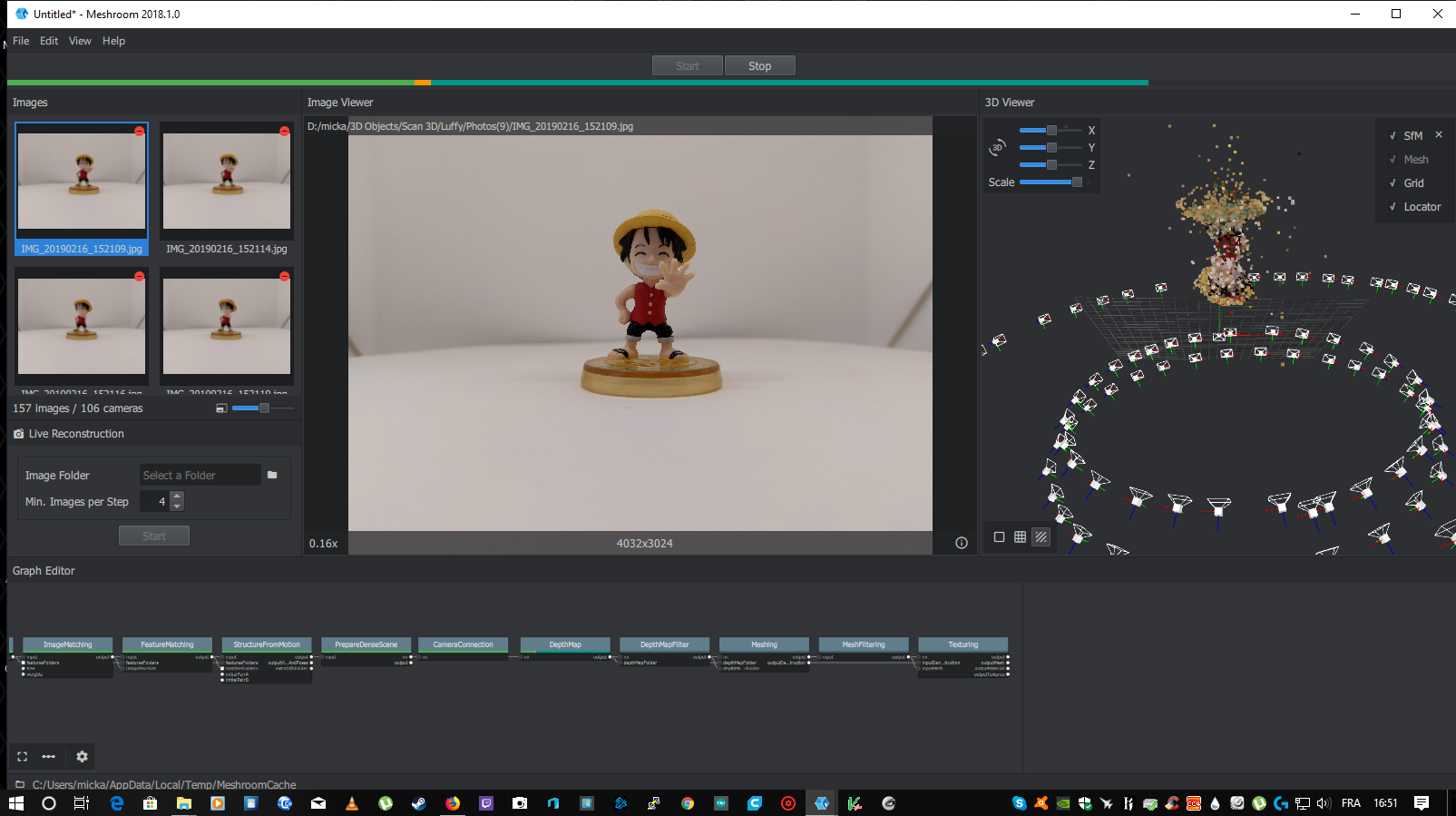Decrease Min. Images per Step value
1456x816 pixels.
tap(177, 506)
